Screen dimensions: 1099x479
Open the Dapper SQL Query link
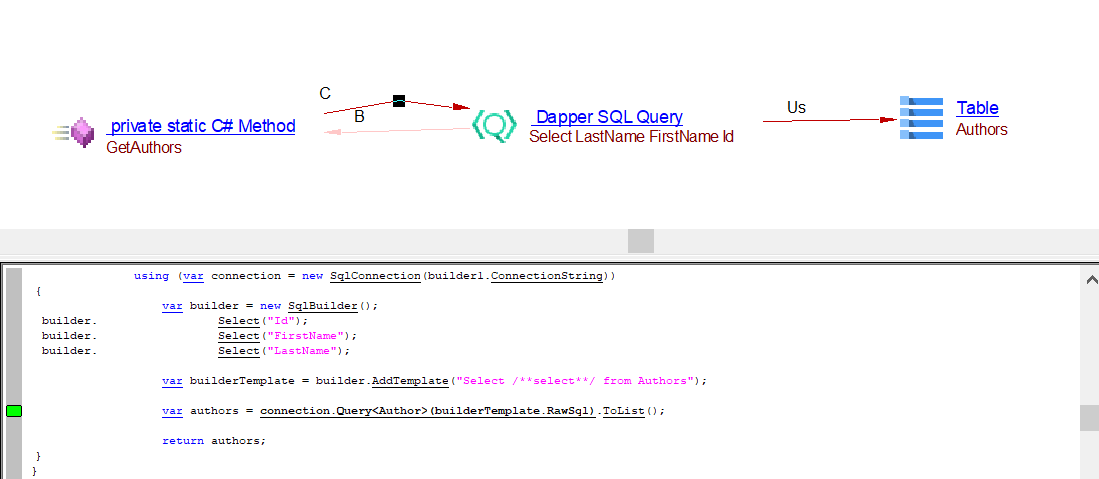(x=608, y=117)
